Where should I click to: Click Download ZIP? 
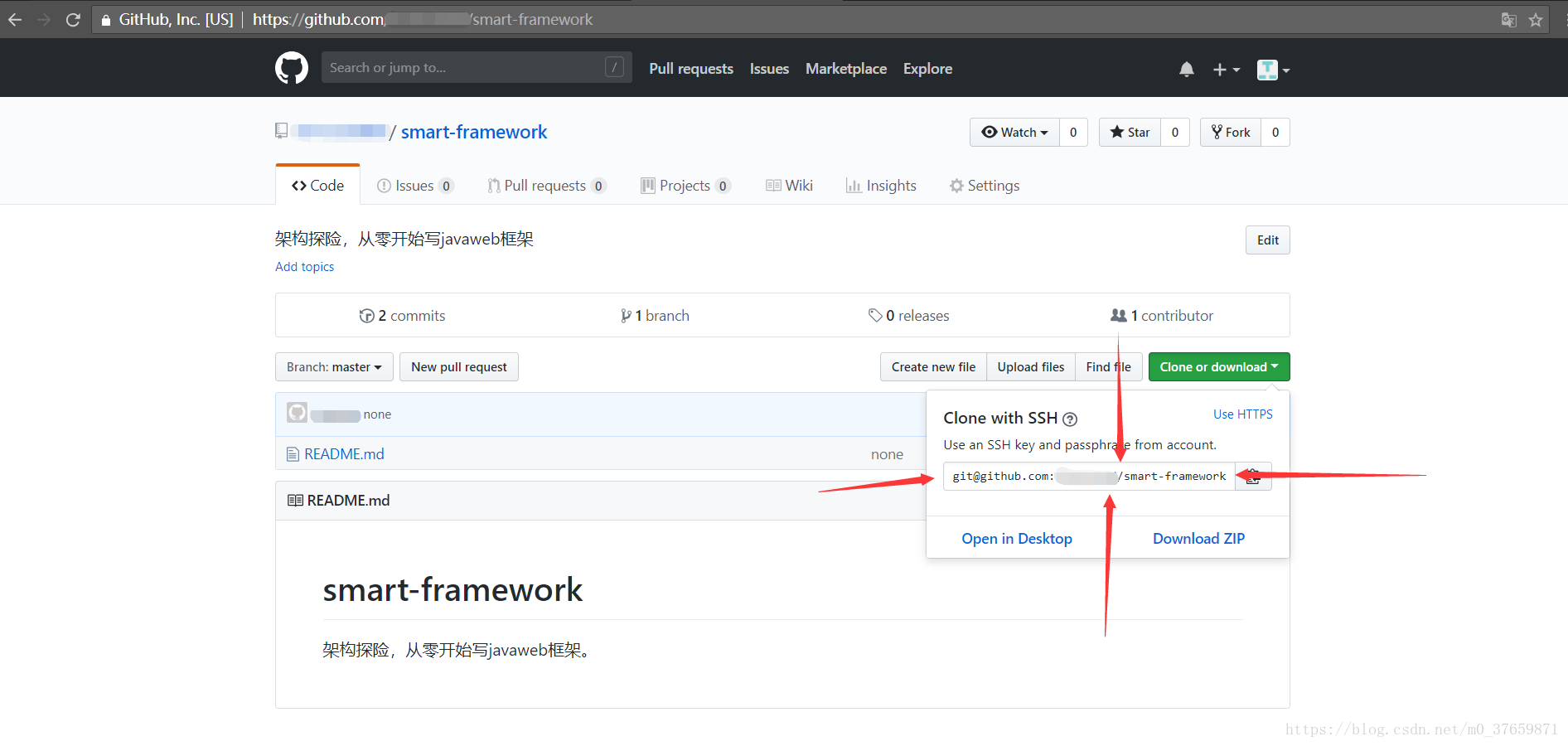(x=1198, y=539)
